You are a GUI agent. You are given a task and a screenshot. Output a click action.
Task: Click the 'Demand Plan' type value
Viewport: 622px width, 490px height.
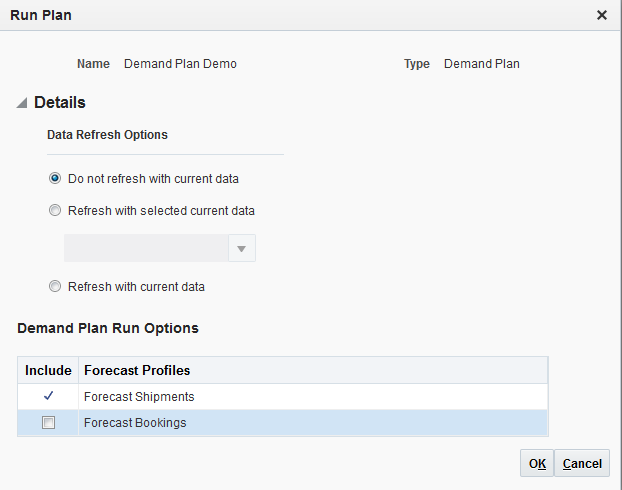point(482,64)
